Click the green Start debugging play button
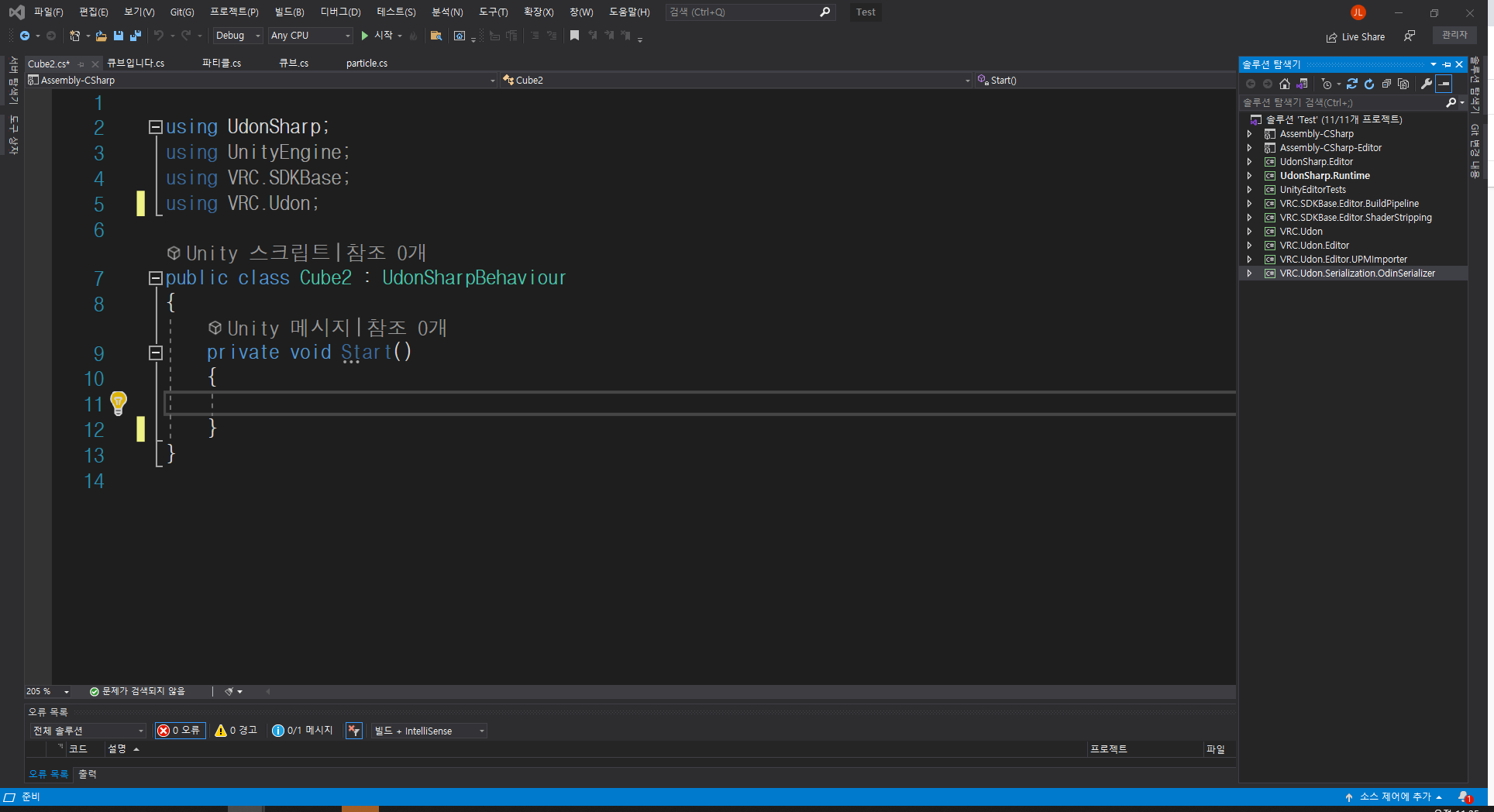 tap(365, 36)
